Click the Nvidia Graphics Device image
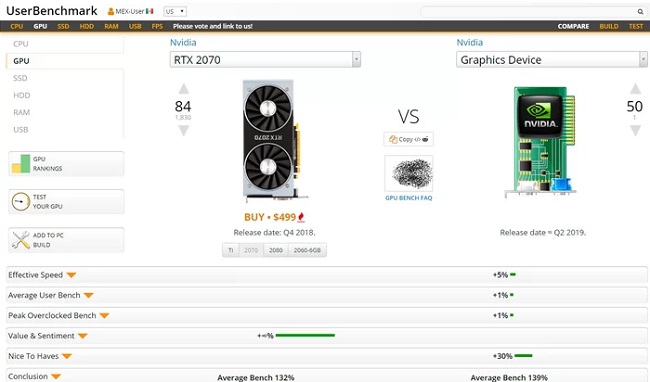This screenshot has width=650, height=382. tap(541, 142)
